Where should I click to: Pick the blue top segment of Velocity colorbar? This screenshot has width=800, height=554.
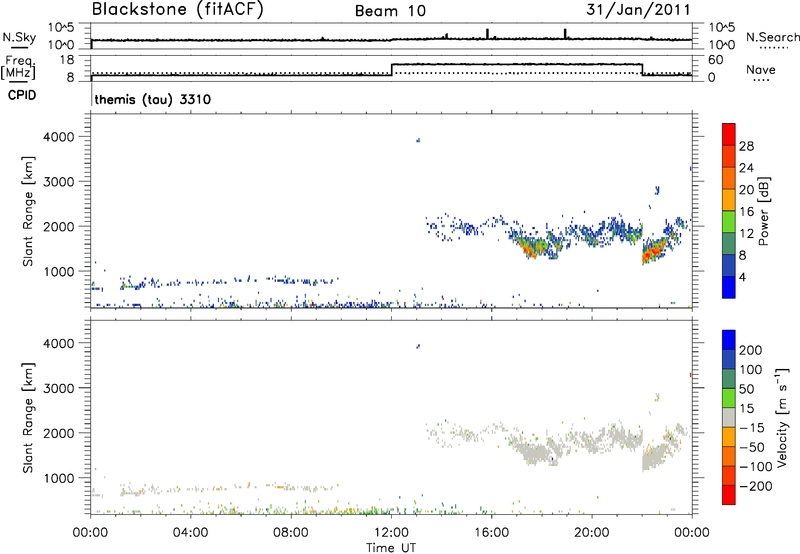tap(729, 340)
